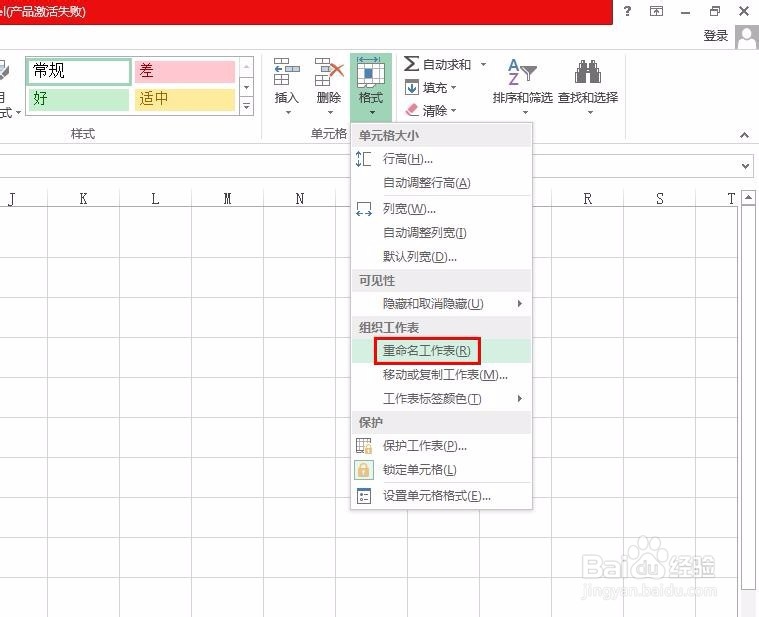Image resolution: width=759 pixels, height=617 pixels.
Task: Select column R header
Action: tap(588, 198)
